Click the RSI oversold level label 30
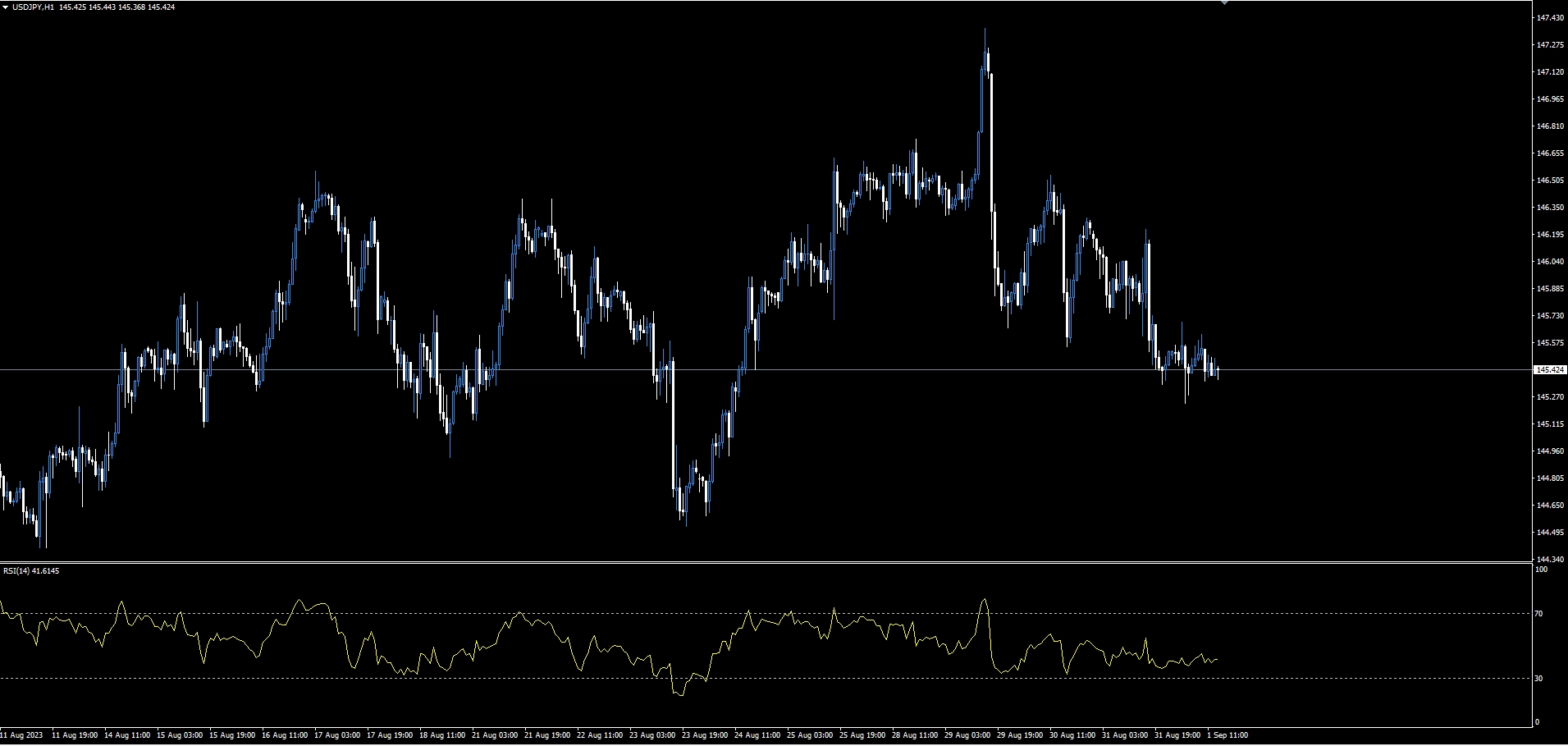The width and height of the screenshot is (1568, 746). point(1539,678)
